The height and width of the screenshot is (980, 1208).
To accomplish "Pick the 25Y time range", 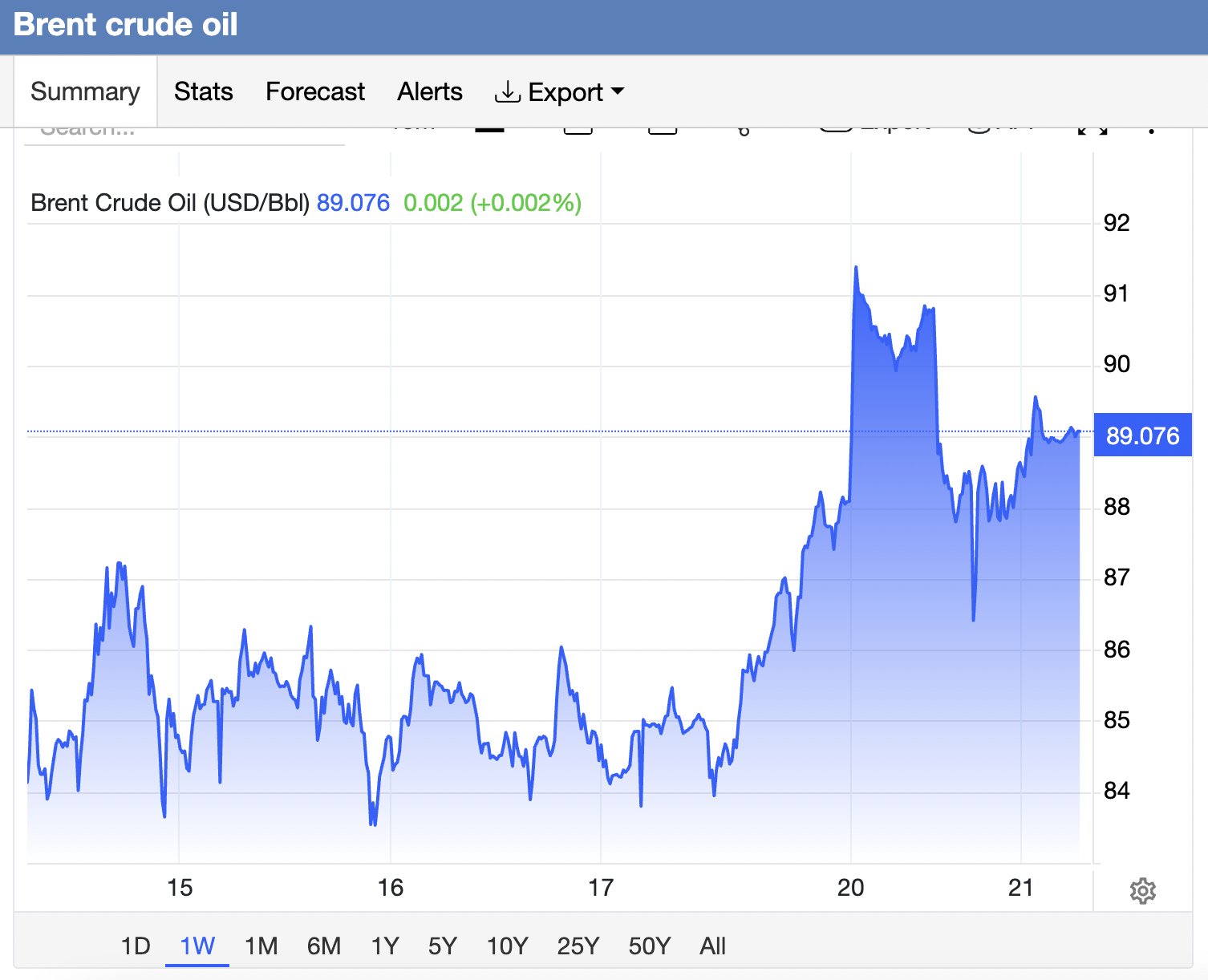I will pyautogui.click(x=578, y=946).
